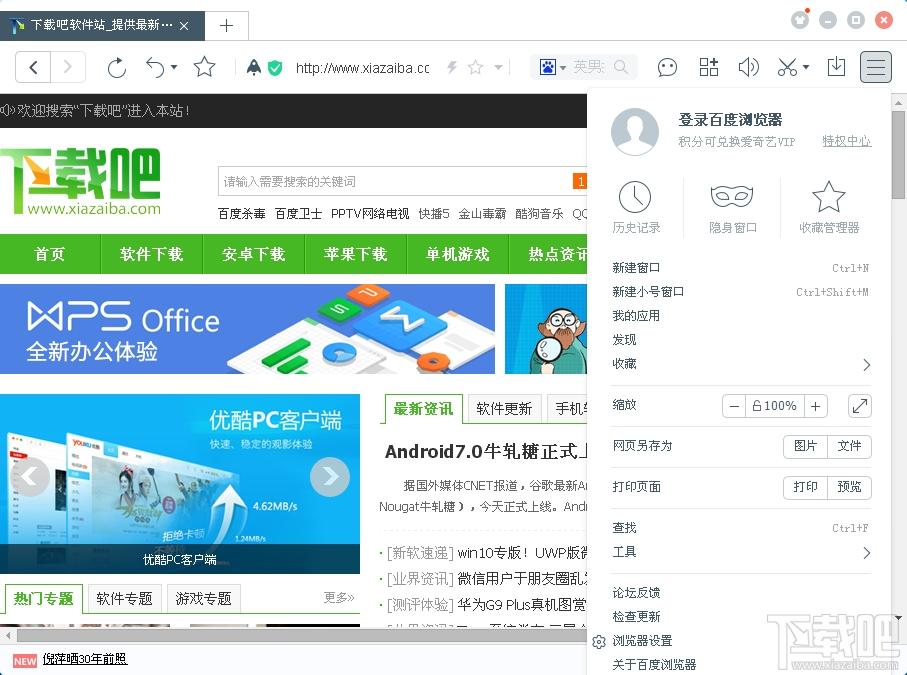The width and height of the screenshot is (907, 675).
Task: Open the undo closed tab dropdown arrow
Action: pos(174,68)
